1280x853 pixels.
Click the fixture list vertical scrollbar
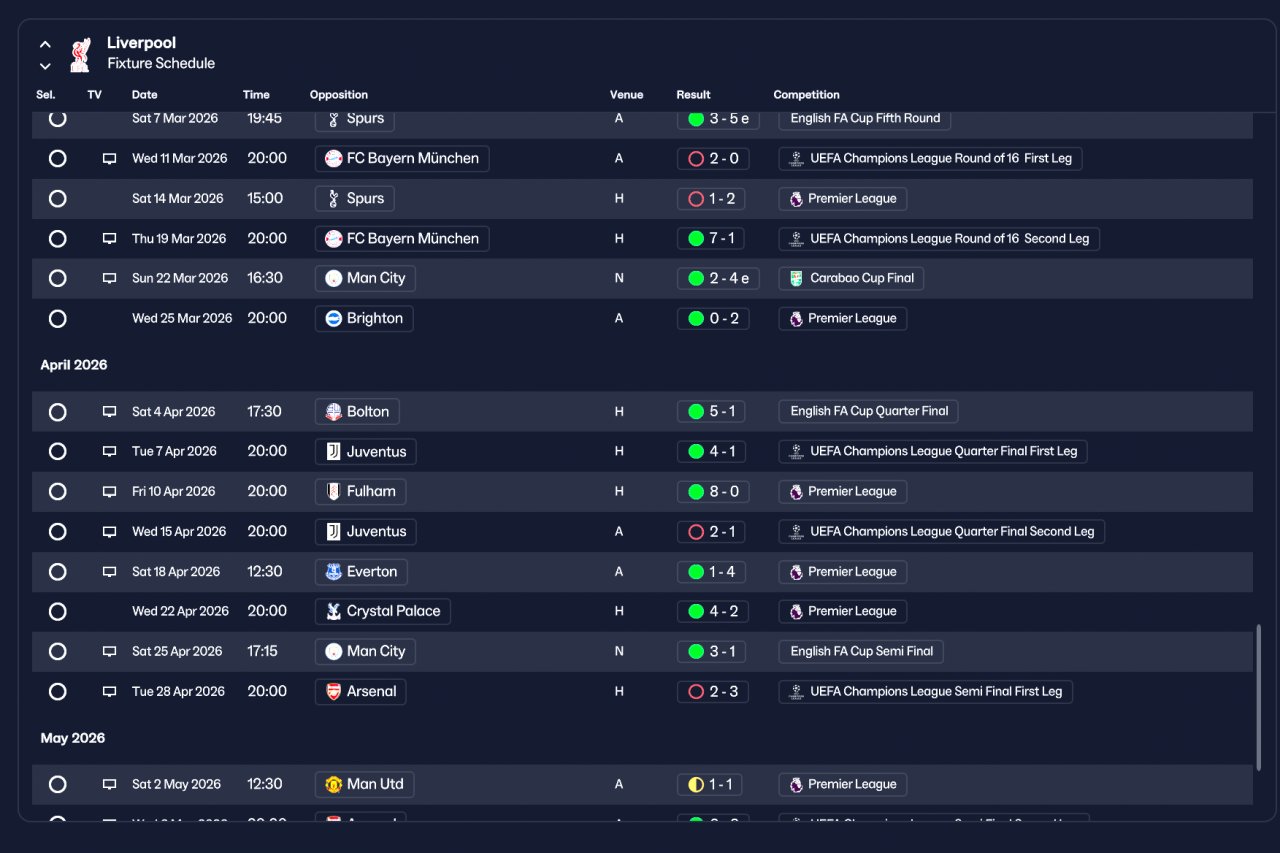click(x=1258, y=698)
